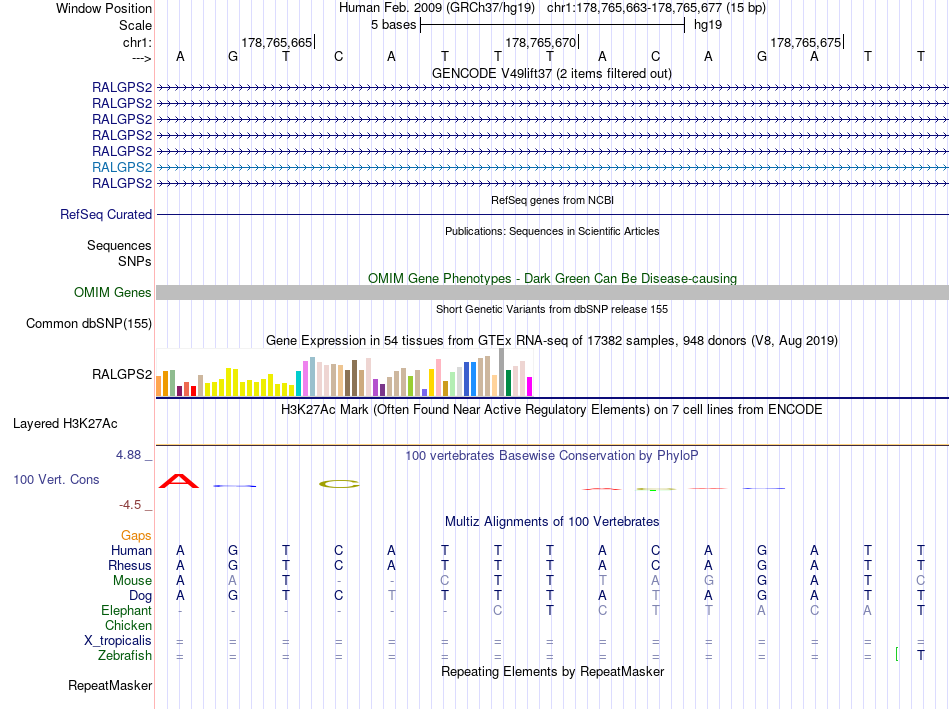This screenshot has height=709, width=950.
Task: Click the Rhesus alignment row label
Action: tap(130, 565)
